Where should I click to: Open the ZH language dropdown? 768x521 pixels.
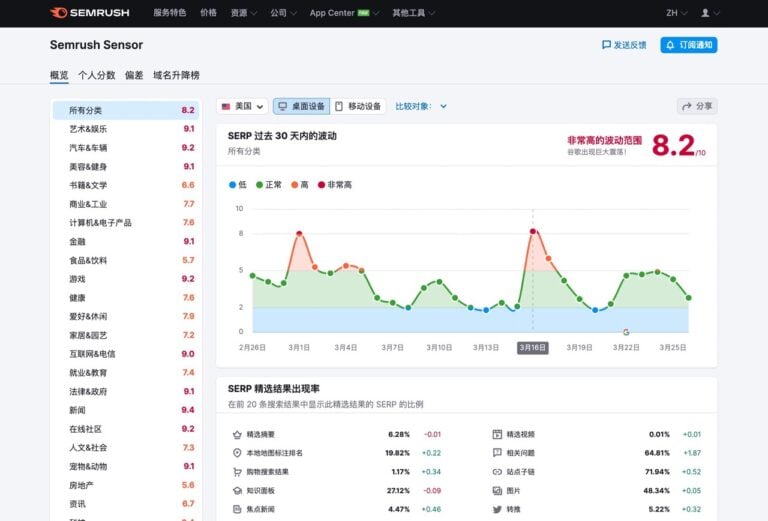[676, 13]
